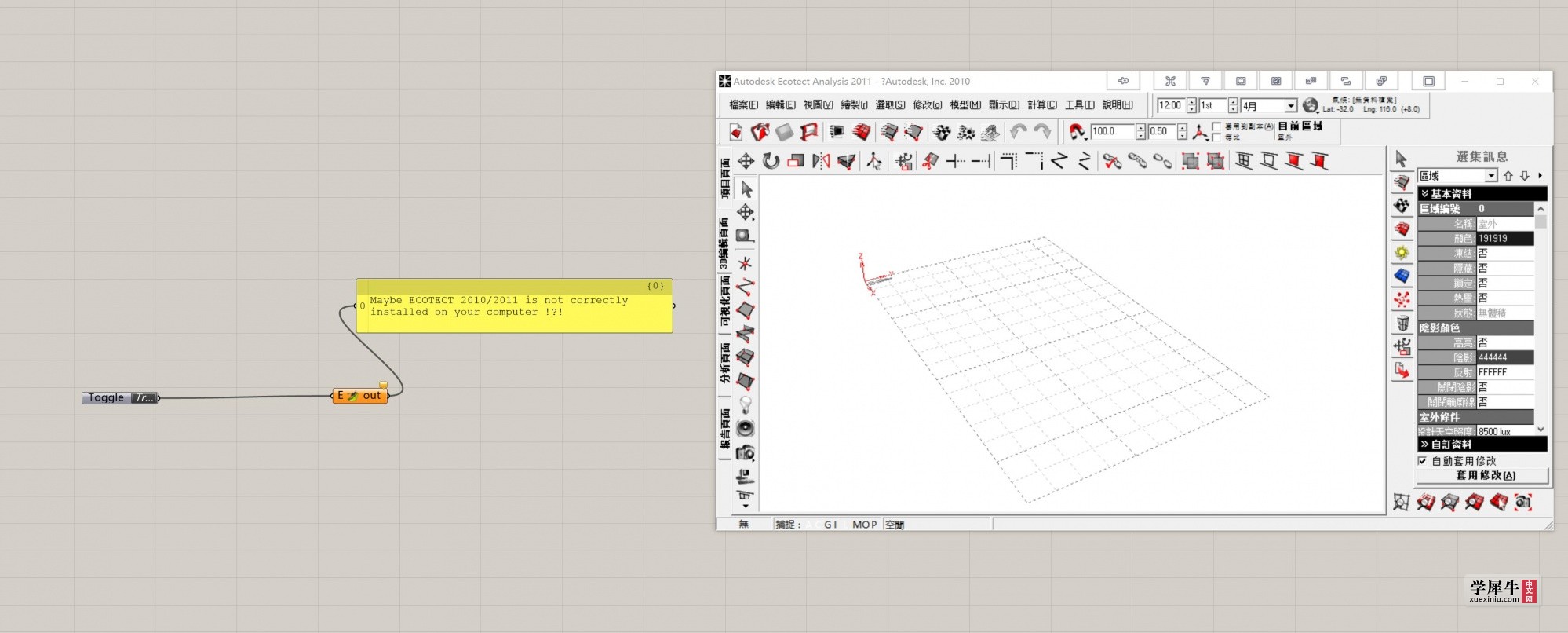Enable the 套用到副本(A) checkbox
The image size is (1568, 633).
pos(1216,126)
